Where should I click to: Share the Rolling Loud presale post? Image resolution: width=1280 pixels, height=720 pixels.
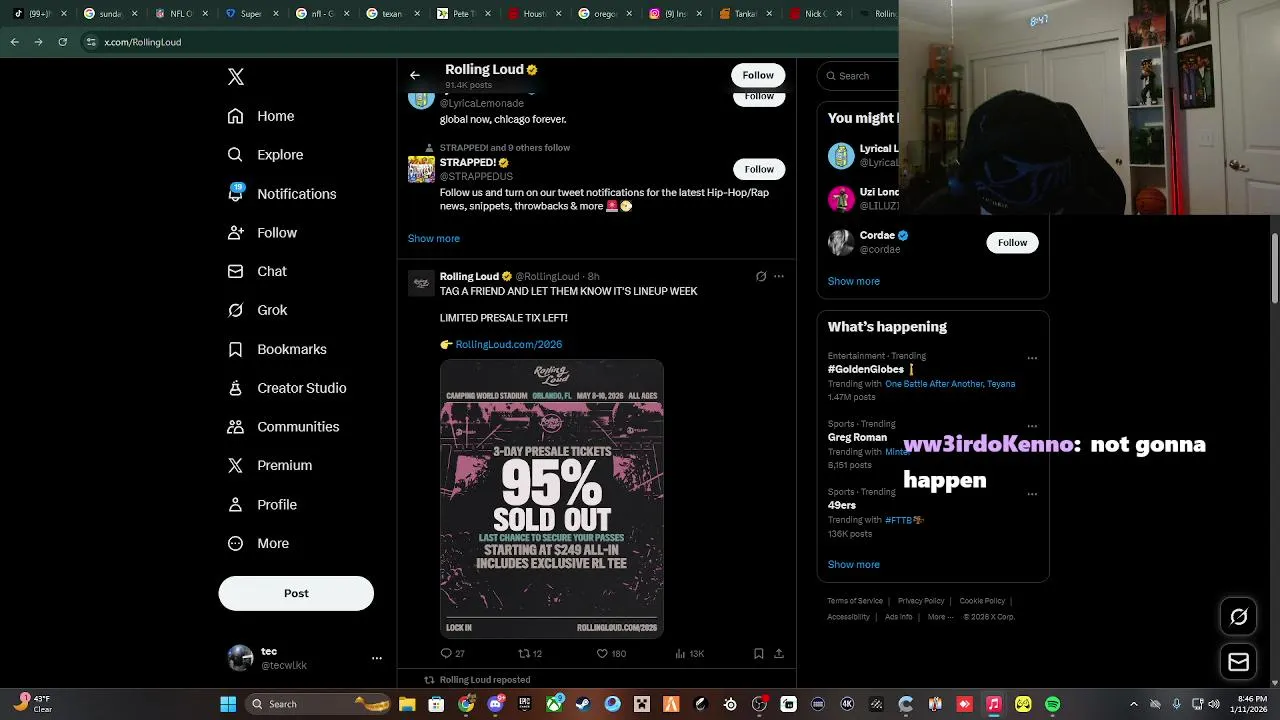pos(779,653)
